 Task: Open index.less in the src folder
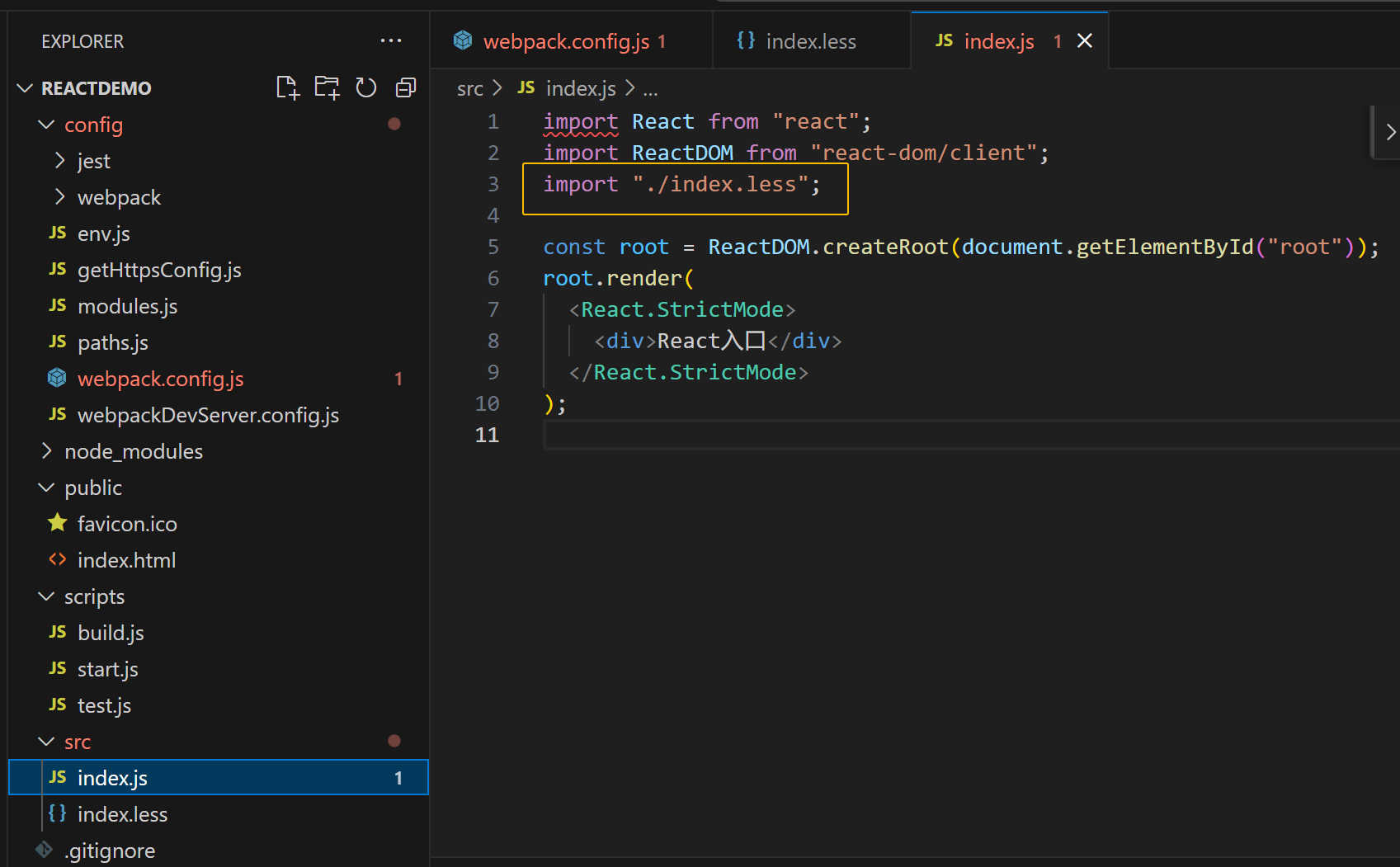click(219, 814)
